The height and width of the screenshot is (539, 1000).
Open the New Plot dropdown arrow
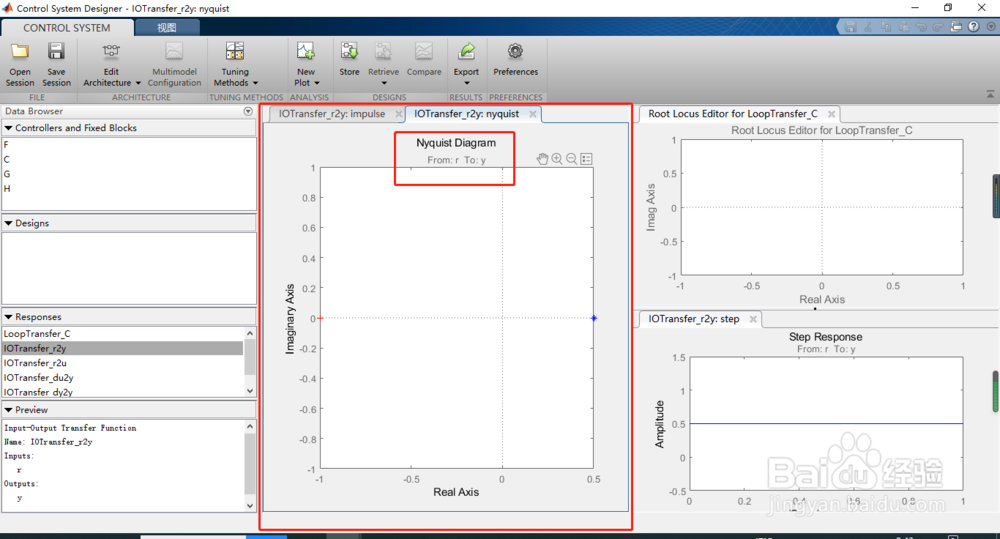(316, 83)
